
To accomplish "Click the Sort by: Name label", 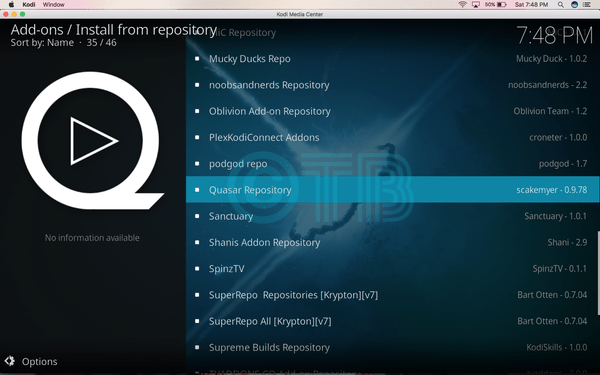I will 42,42.
